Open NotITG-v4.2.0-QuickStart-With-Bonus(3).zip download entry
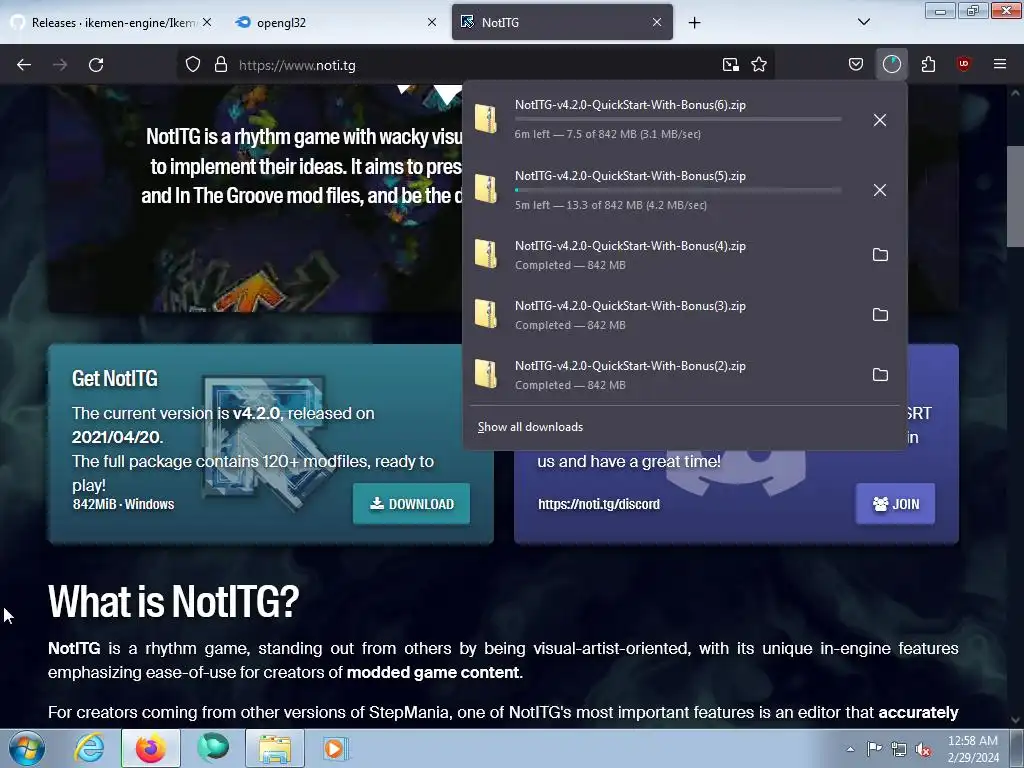 pos(663,315)
